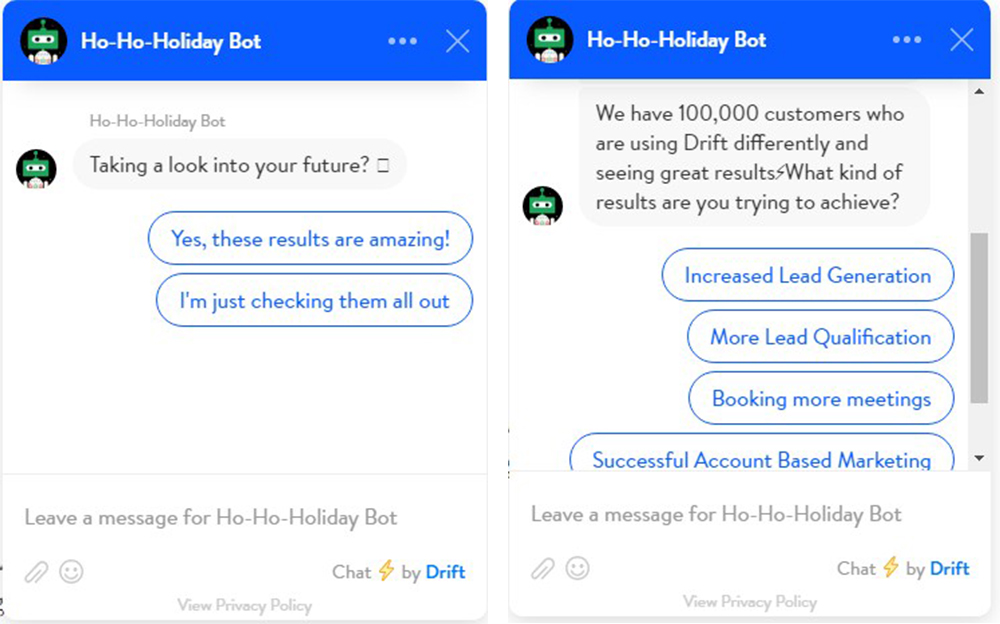Click the bot avatar in right chat header
Image resolution: width=1000 pixels, height=624 pixels.
pyautogui.click(x=549, y=40)
